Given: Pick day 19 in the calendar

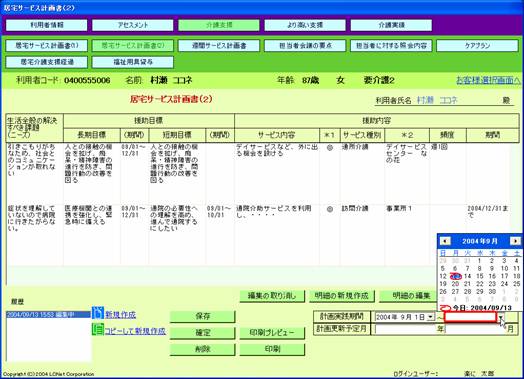Looking at the screenshot, I should point(443,284).
